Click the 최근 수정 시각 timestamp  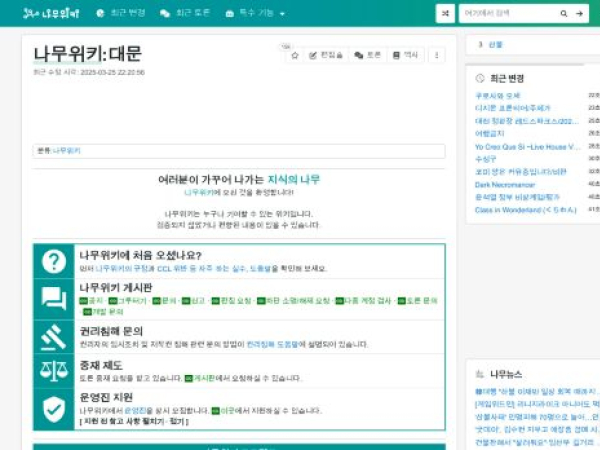tap(89, 72)
